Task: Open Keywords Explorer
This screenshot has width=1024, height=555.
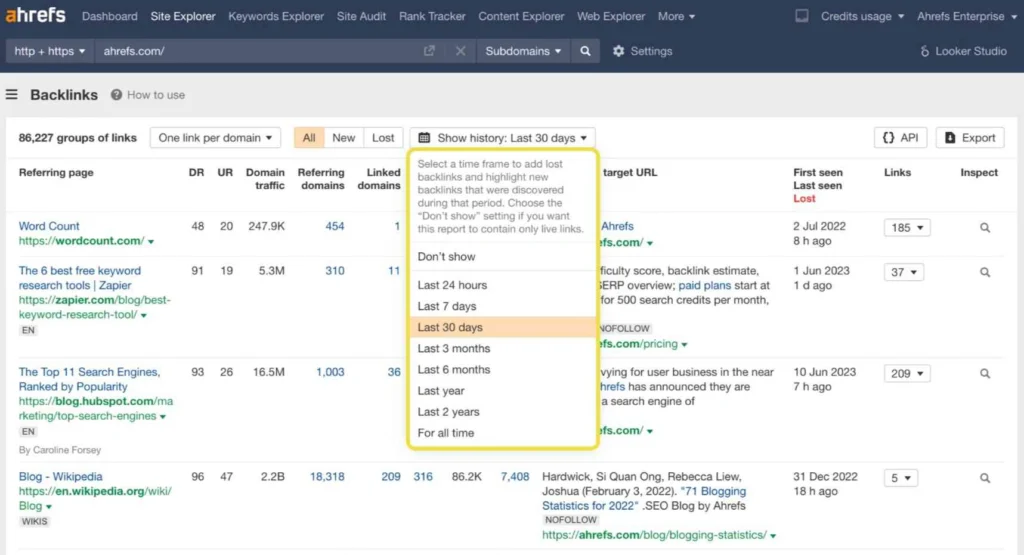Action: click(x=276, y=16)
